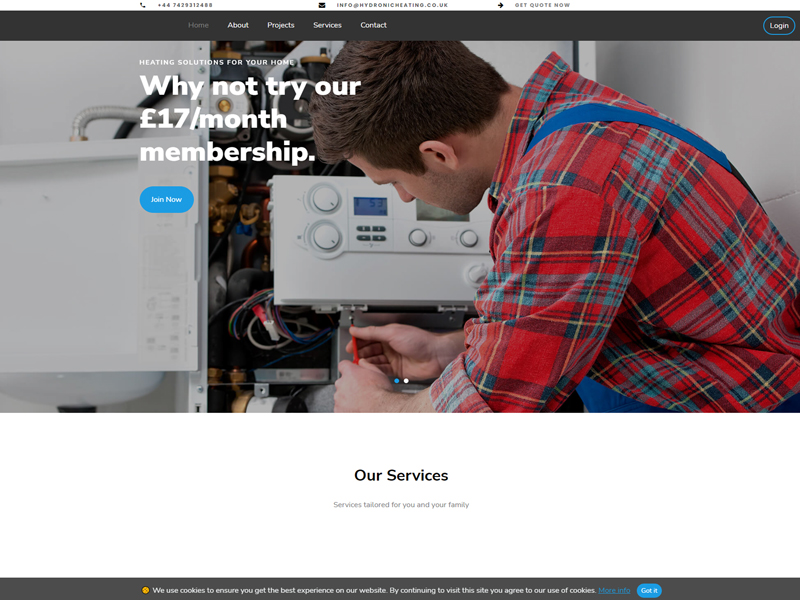
Task: Open the More info cookie link
Action: 614,590
